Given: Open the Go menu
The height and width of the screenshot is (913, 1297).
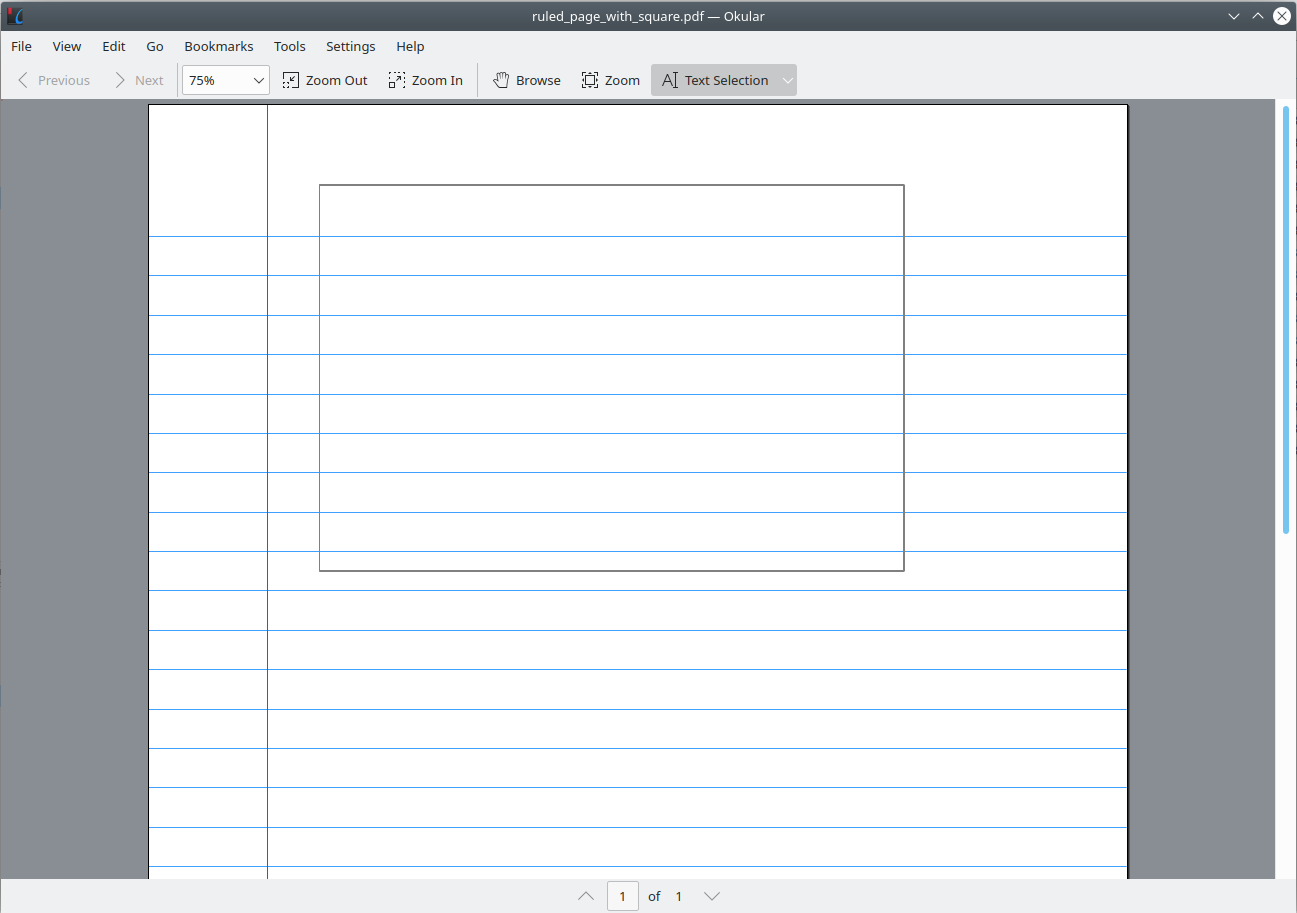Looking at the screenshot, I should click(x=155, y=46).
